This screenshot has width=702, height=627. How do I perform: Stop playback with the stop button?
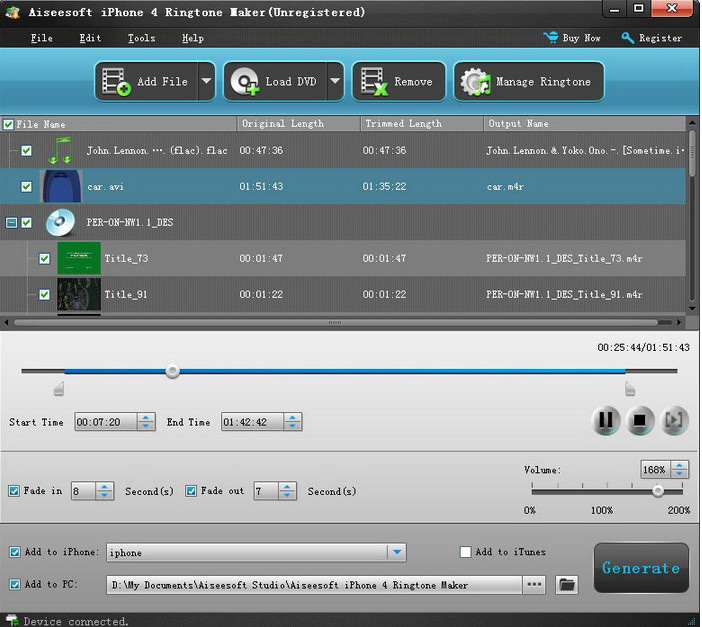pyautogui.click(x=640, y=420)
